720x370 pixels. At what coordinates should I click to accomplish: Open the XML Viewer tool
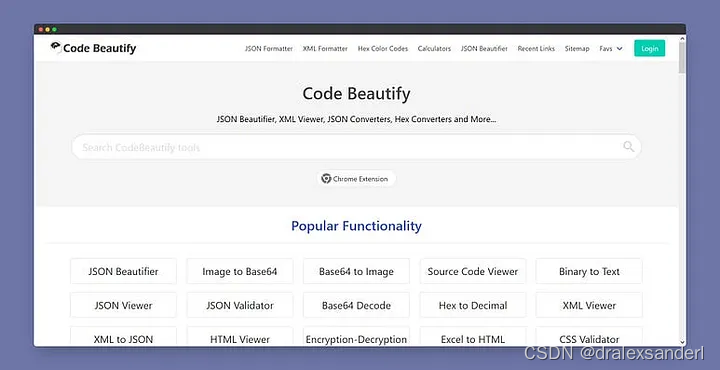pyautogui.click(x=589, y=305)
